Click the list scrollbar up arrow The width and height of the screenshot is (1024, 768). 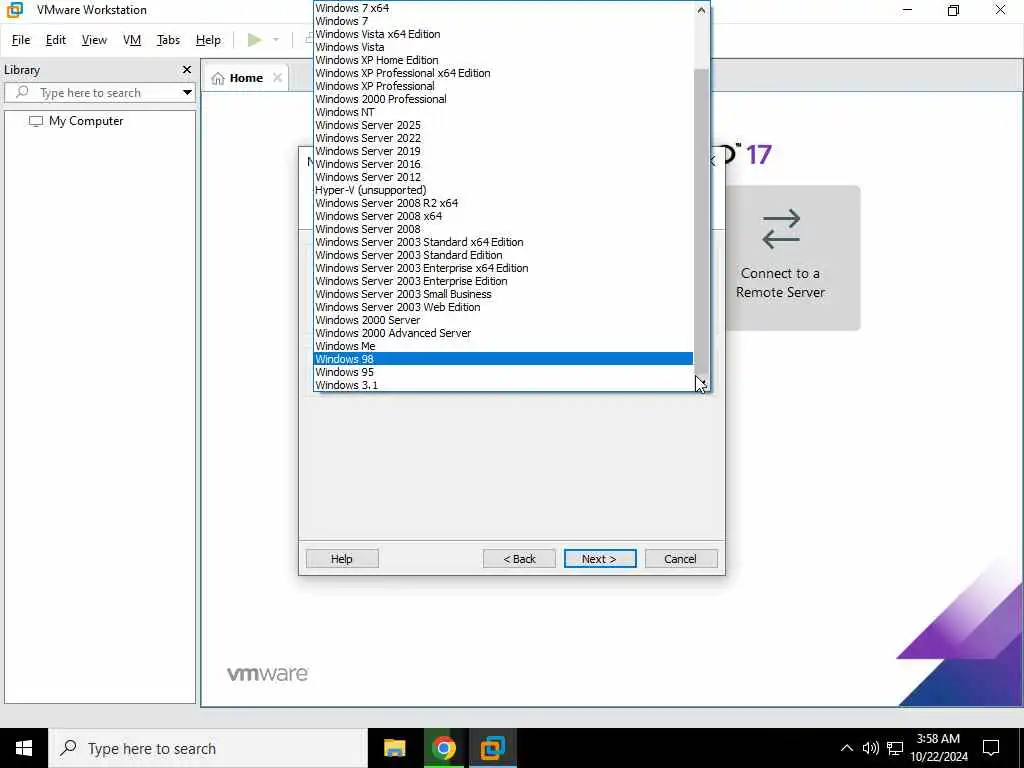[701, 10]
